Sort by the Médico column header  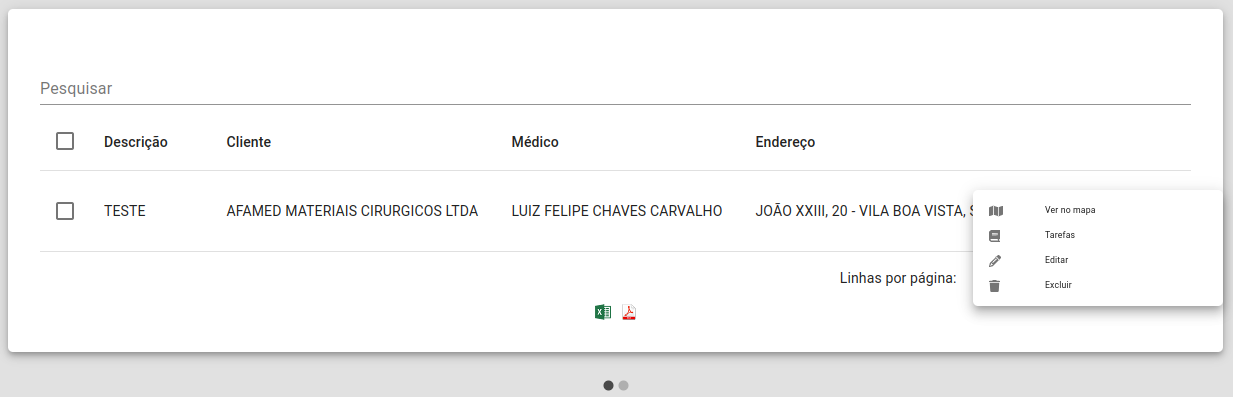pyautogui.click(x=535, y=142)
